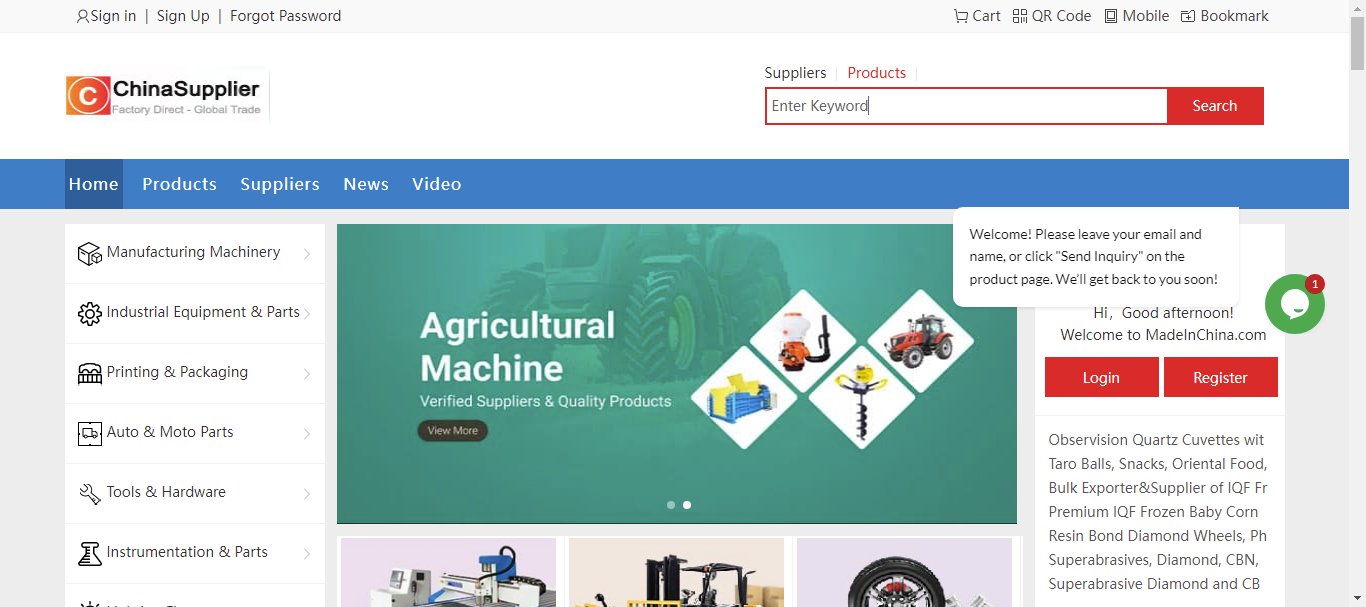The width and height of the screenshot is (1366, 607).
Task: Click the Register button
Action: click(x=1220, y=378)
